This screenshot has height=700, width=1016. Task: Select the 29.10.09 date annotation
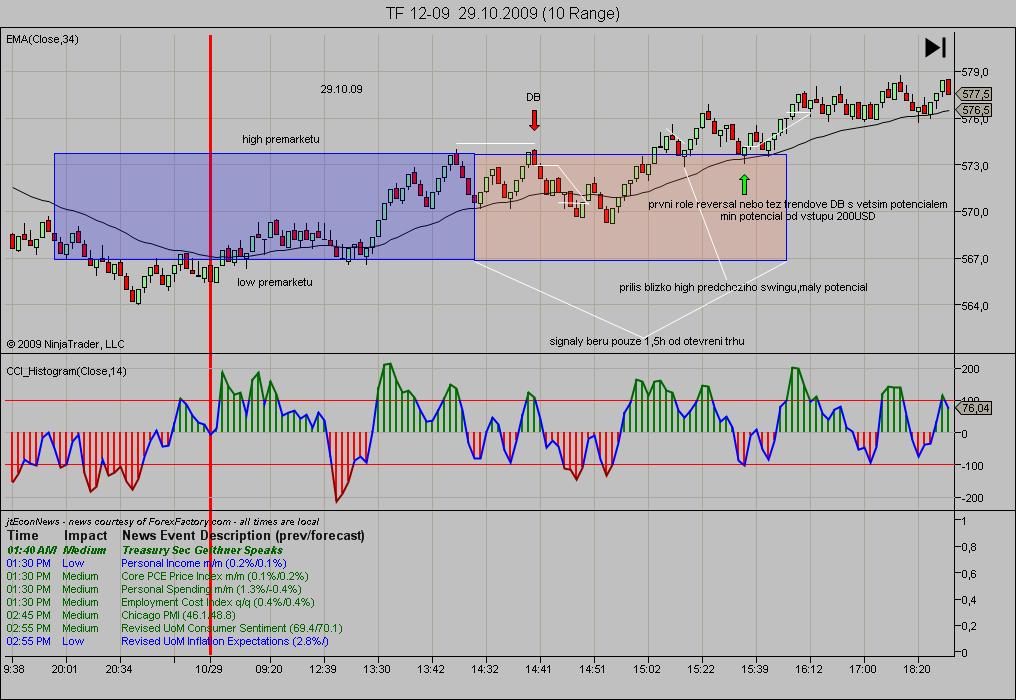coord(341,89)
